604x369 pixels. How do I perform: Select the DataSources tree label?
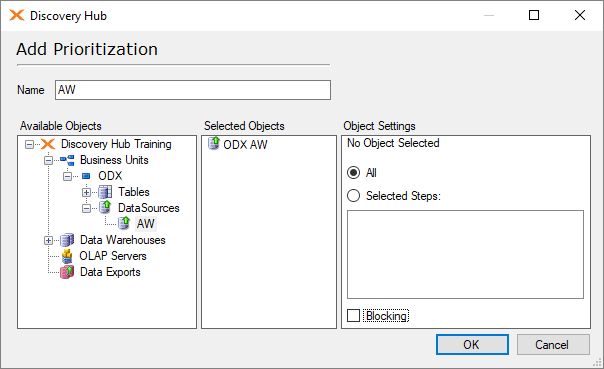149,208
